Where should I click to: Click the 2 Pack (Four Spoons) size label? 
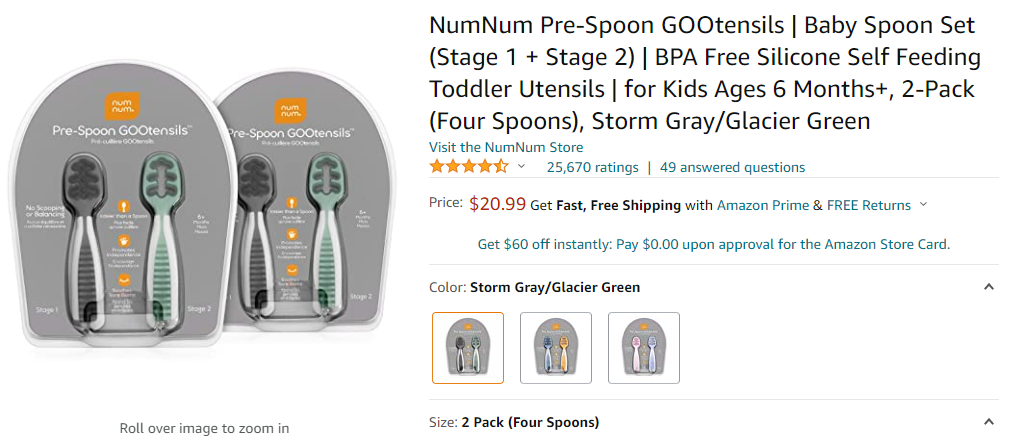(530, 422)
